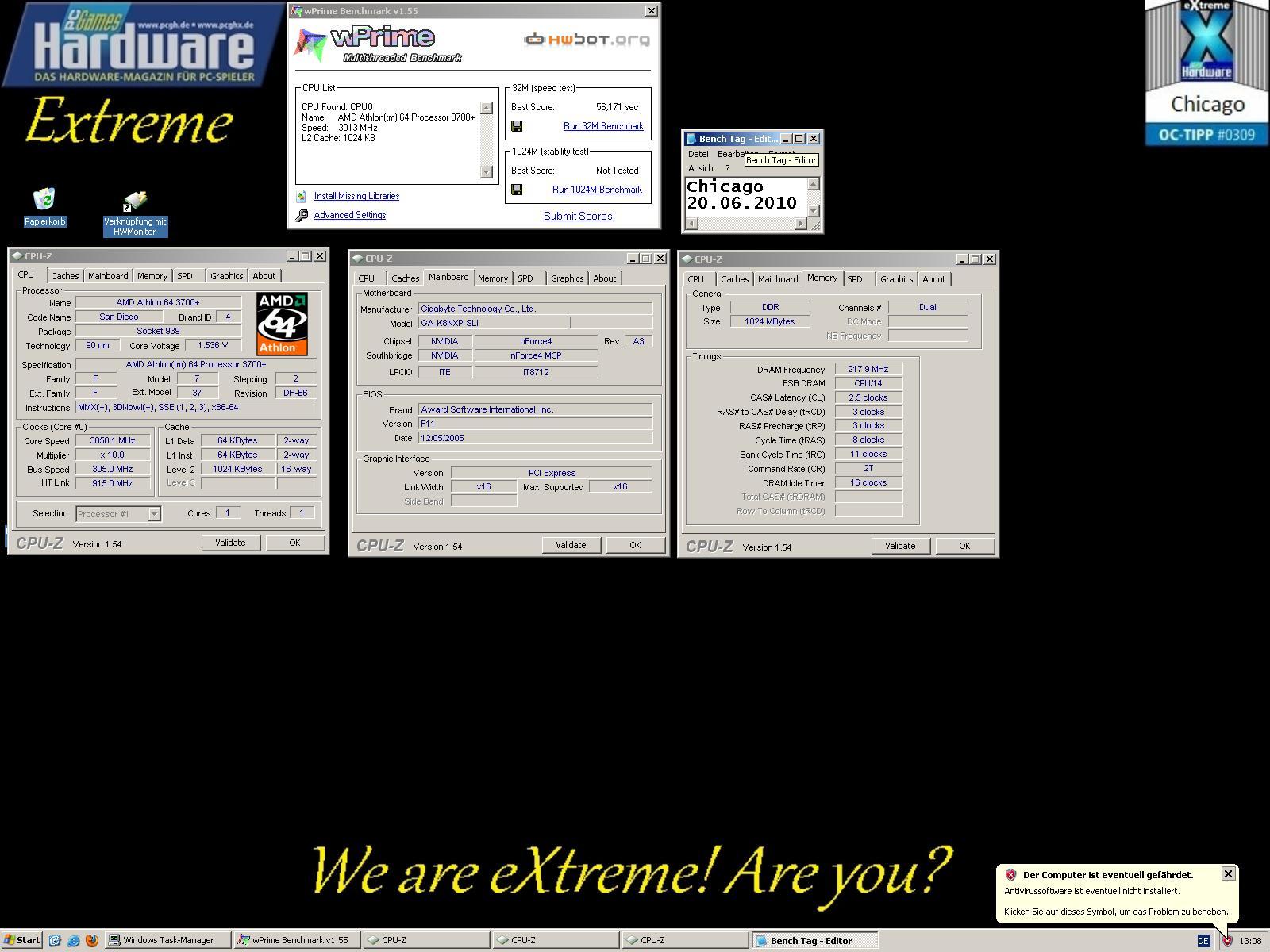
Task: Open Advanced Settings link in wPrime
Action: point(350,215)
